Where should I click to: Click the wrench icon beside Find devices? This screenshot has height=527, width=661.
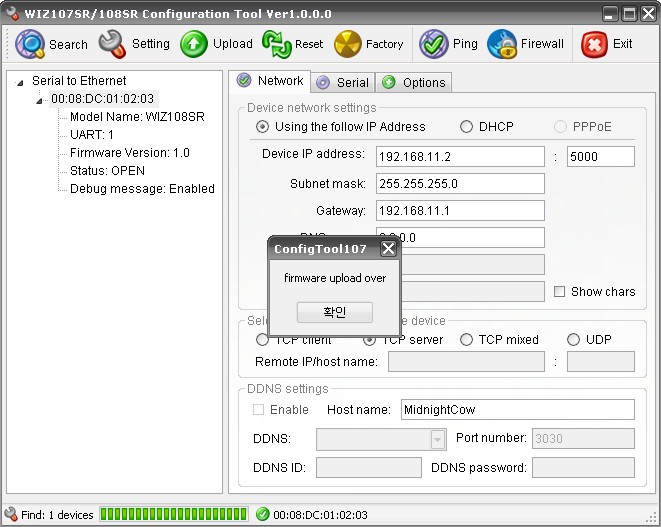coord(10,514)
